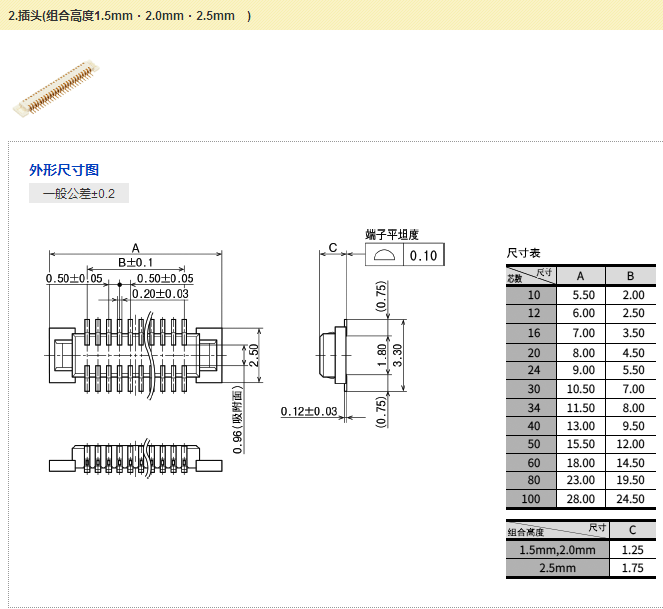Click the 一般公差±0.2 label box

click(x=79, y=194)
